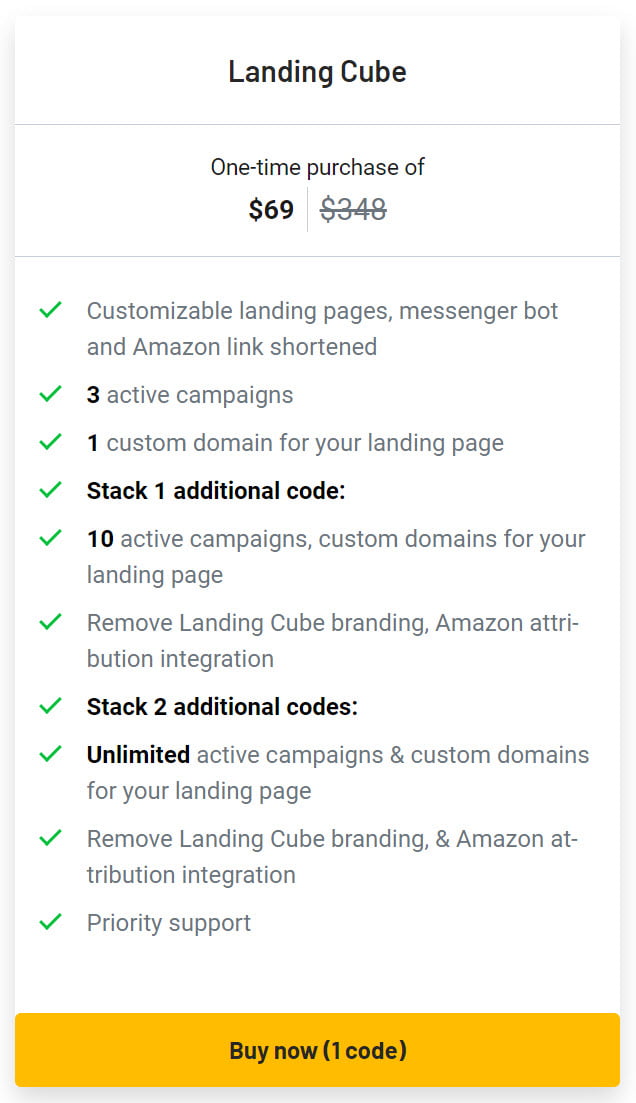
Task: Click the checkmark beside 10 active campaigns
Action: tap(49, 538)
